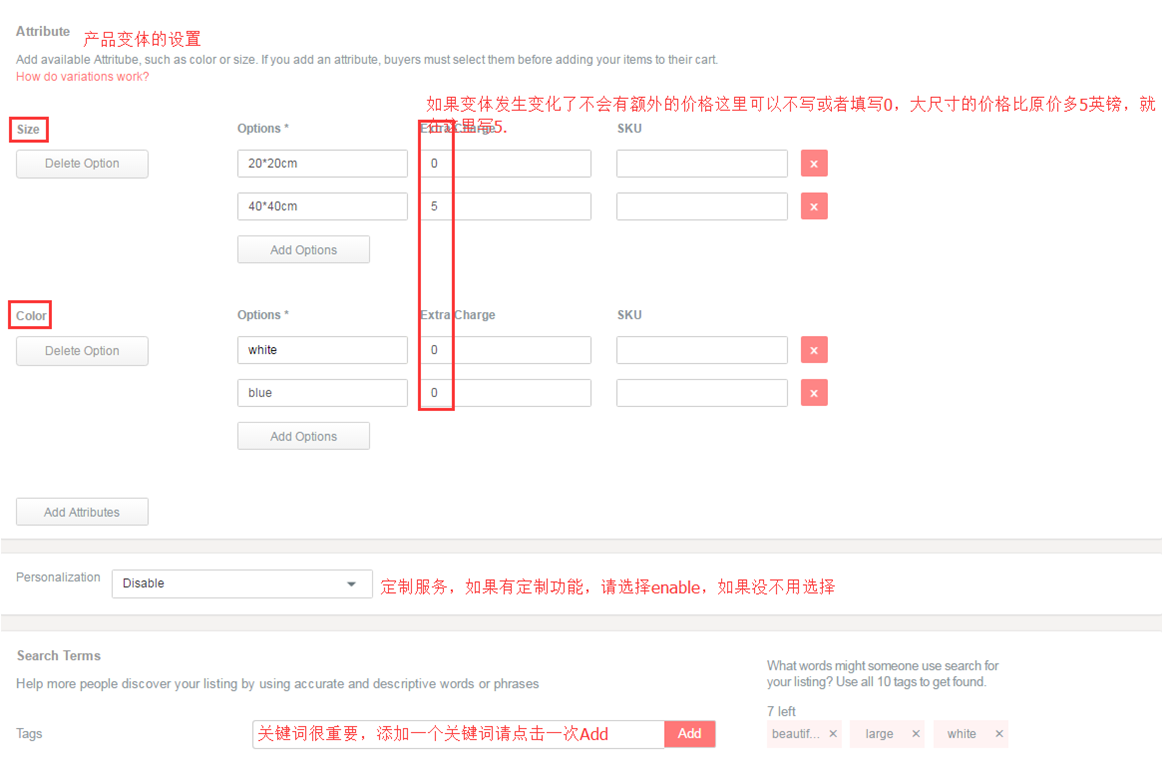Focus the Tags input field

click(458, 734)
